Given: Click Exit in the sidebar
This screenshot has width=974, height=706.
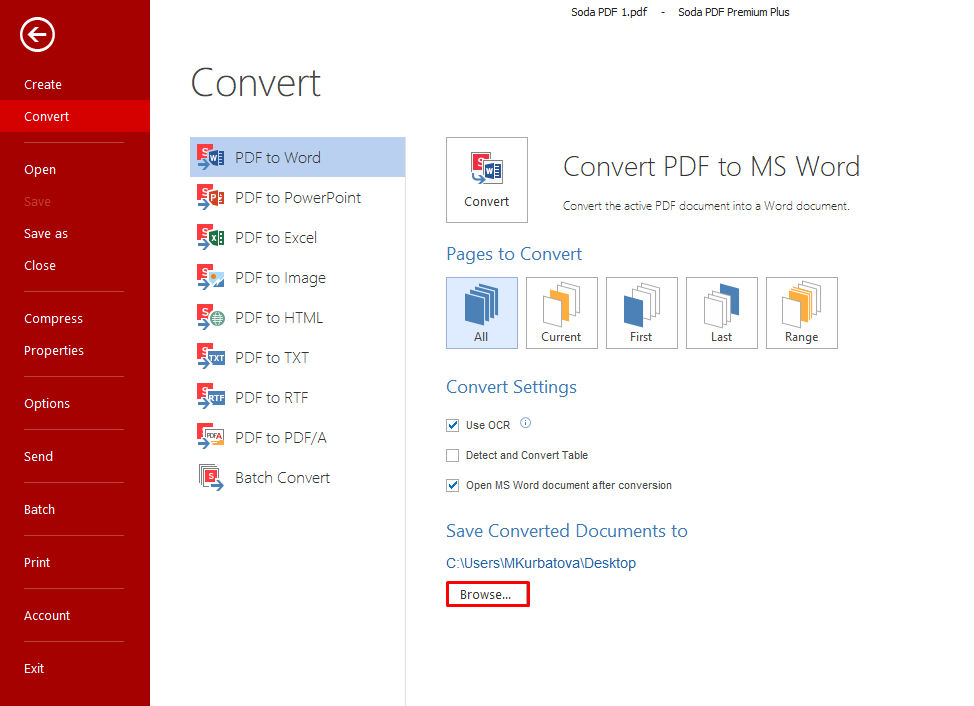Looking at the screenshot, I should 34,669.
